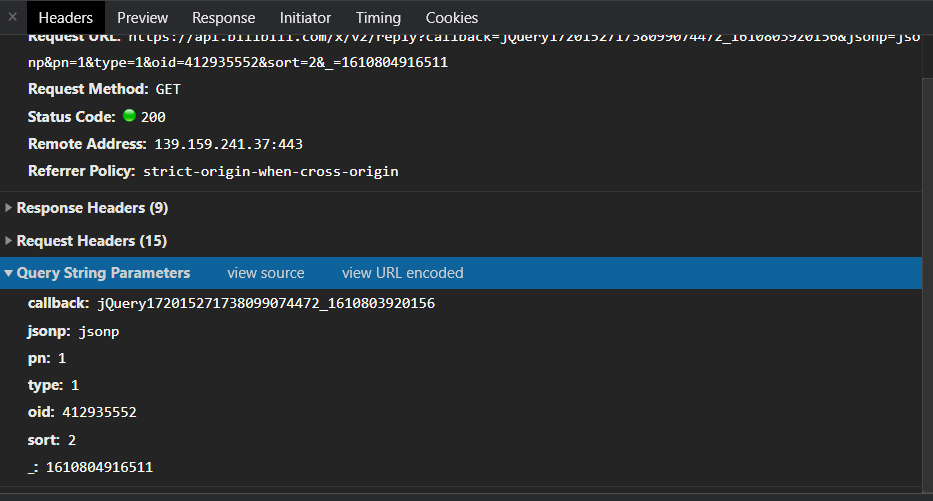Collapse the Query String Parameters section
Screen dimensions: 933x501
pos(102,273)
